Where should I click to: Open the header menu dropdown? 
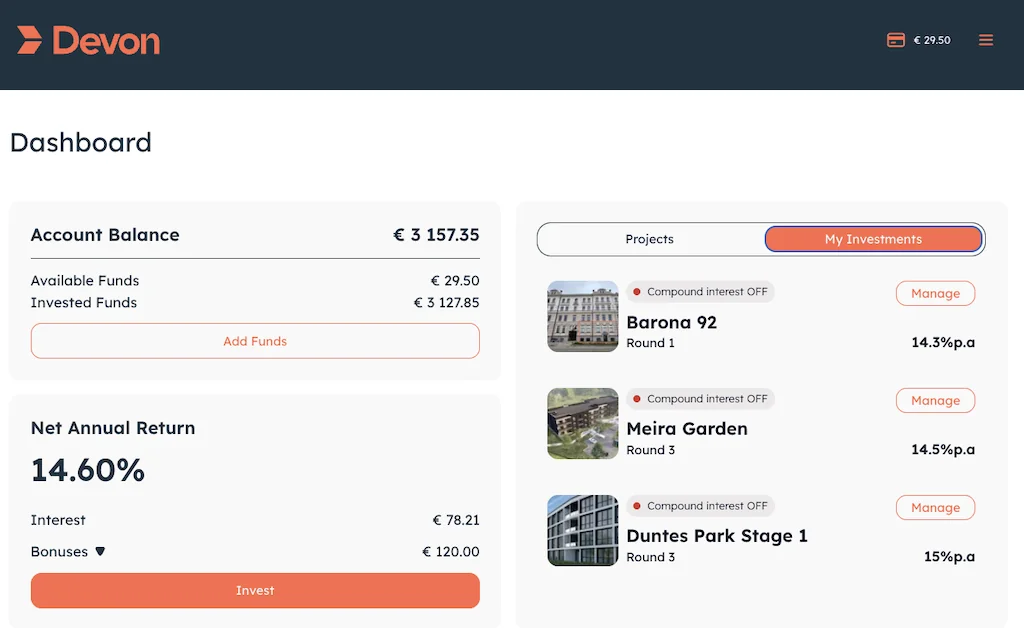pyautogui.click(x=986, y=40)
